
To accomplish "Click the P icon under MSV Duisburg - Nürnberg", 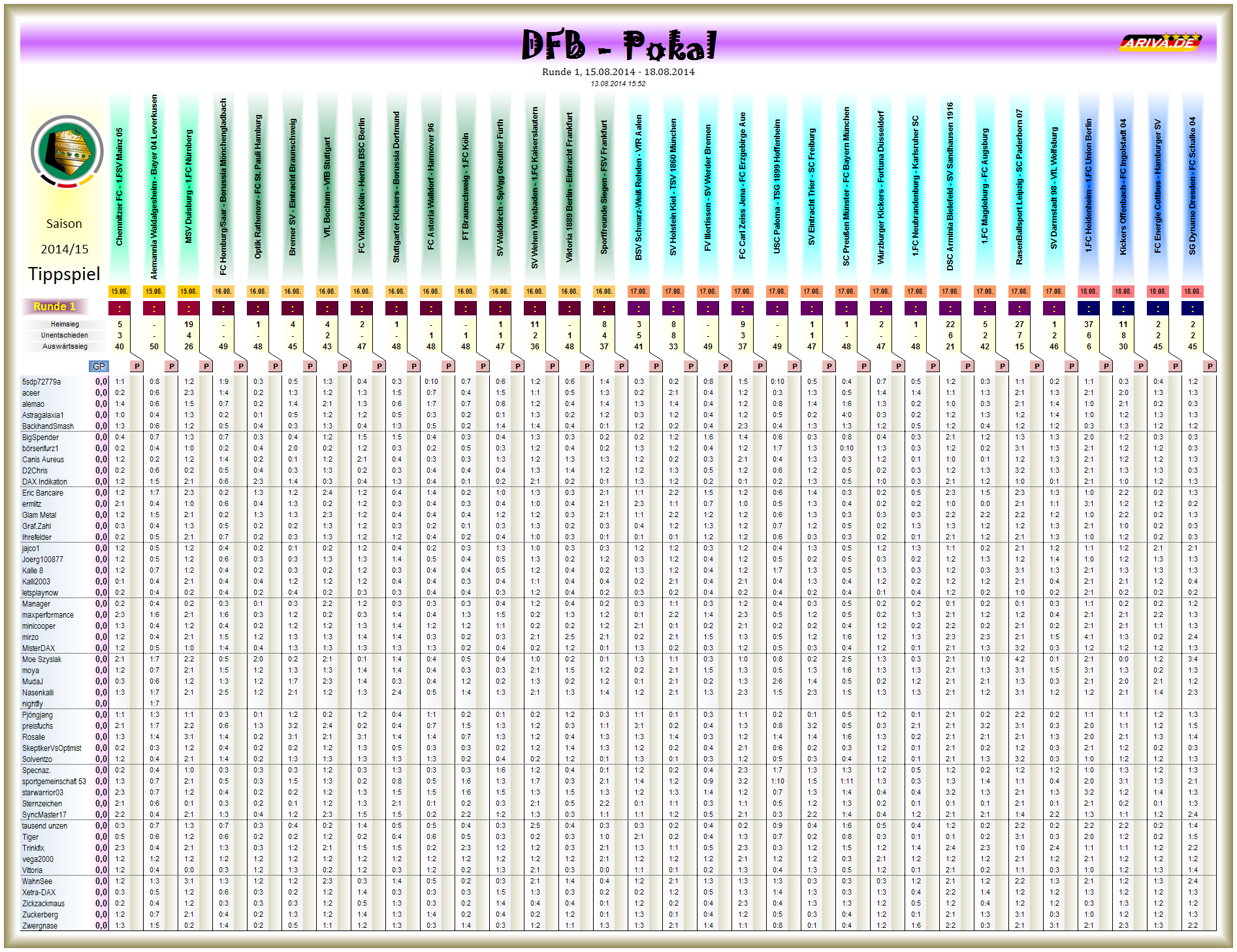I will [x=206, y=366].
